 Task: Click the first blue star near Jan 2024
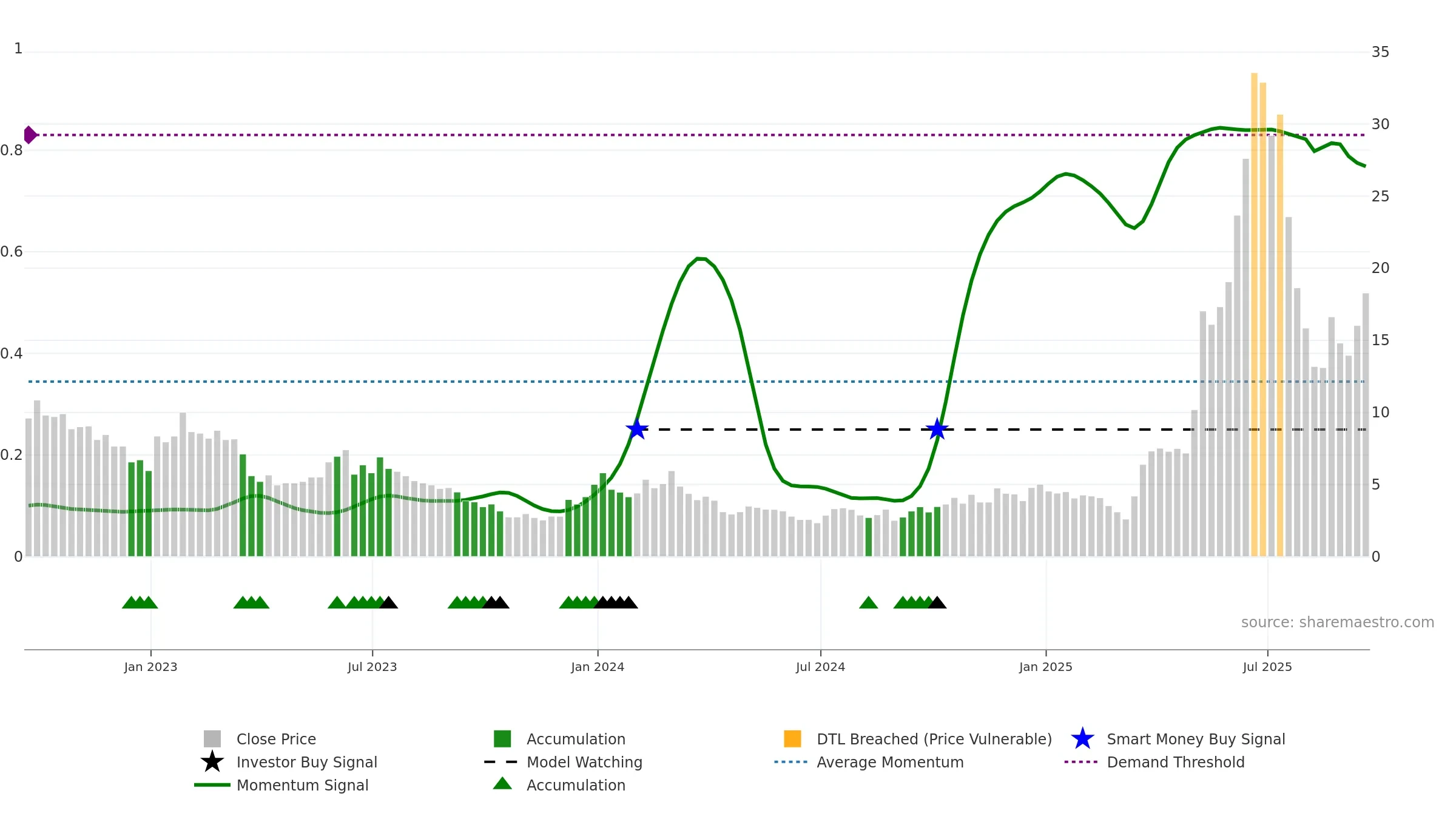point(637,429)
